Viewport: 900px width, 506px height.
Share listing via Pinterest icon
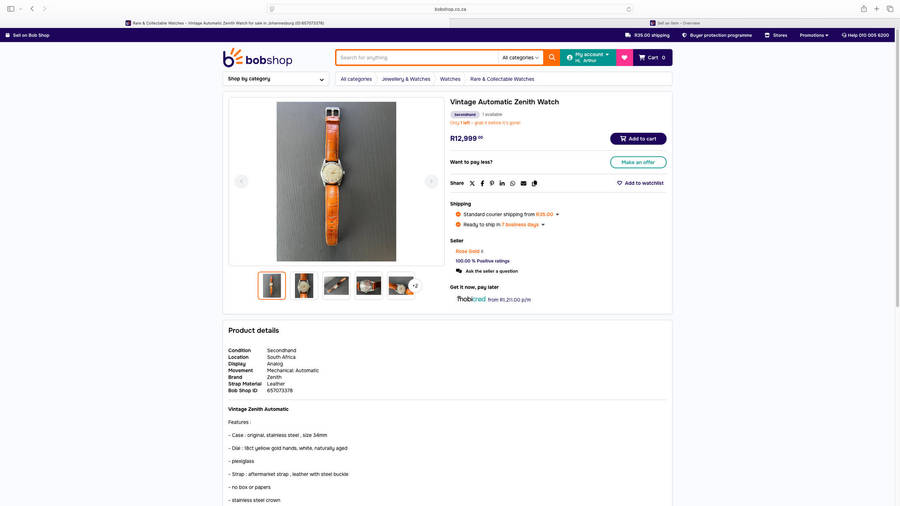coord(492,184)
